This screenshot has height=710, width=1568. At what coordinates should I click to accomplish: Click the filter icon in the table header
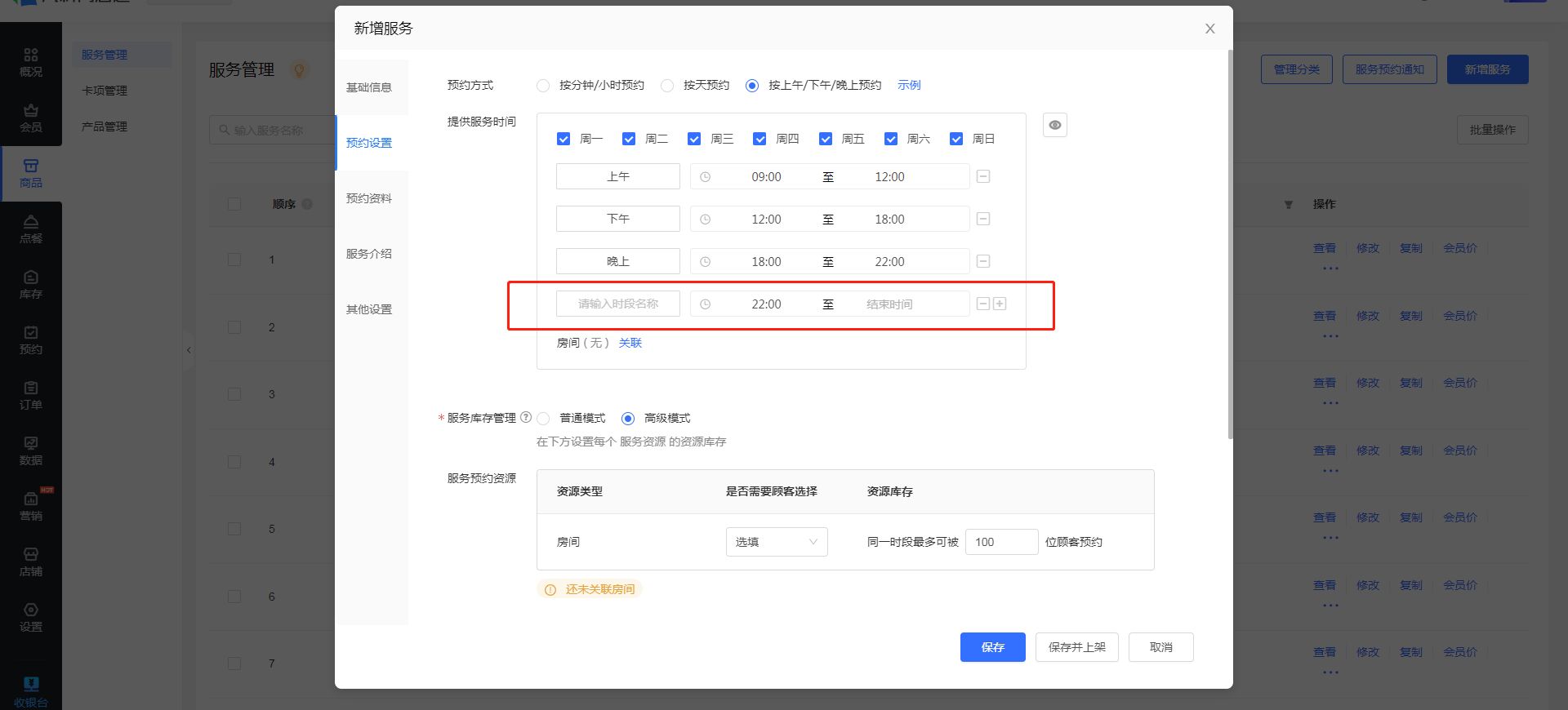coord(1289,204)
